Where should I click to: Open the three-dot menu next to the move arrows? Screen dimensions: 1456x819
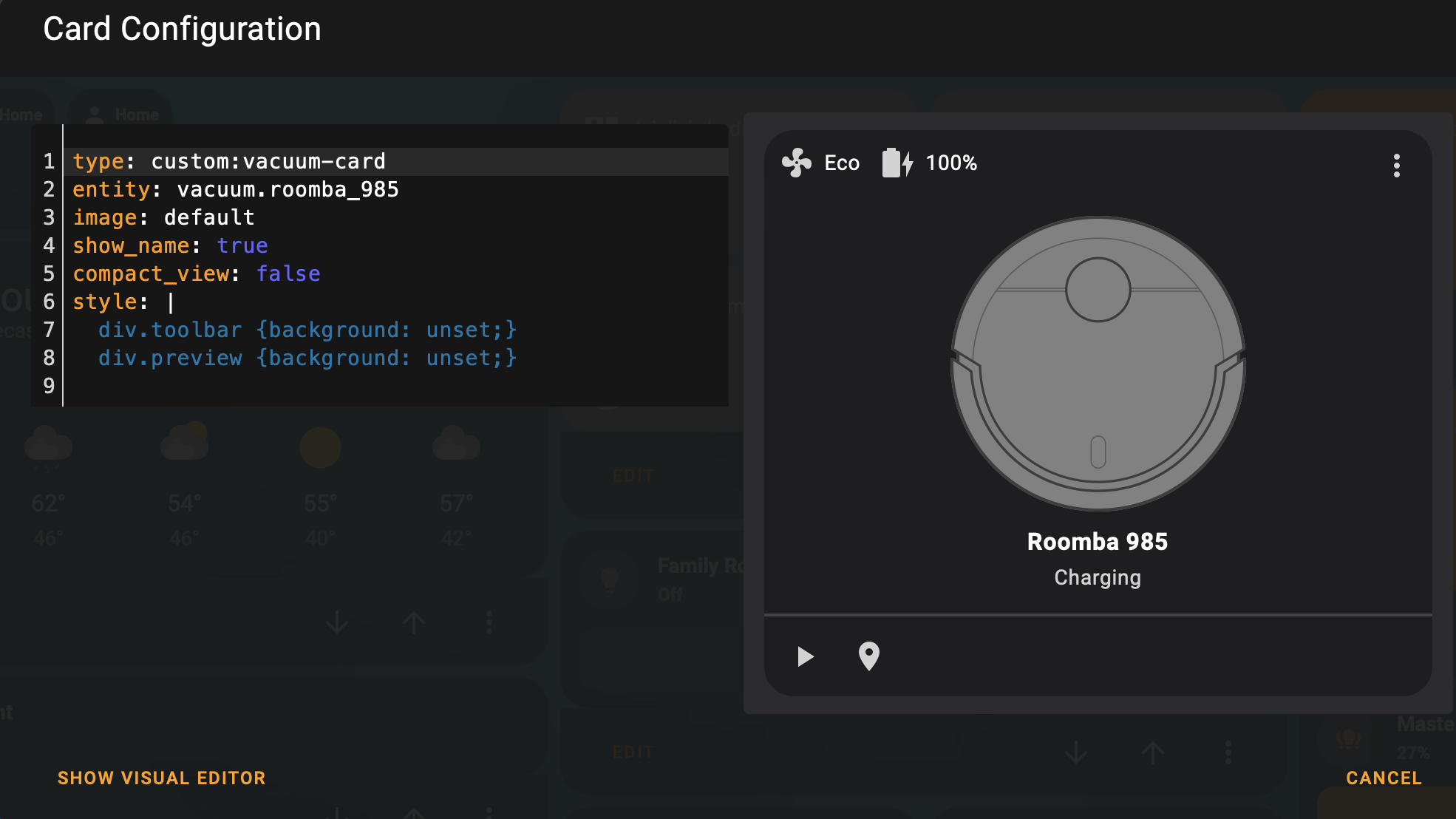click(x=489, y=623)
